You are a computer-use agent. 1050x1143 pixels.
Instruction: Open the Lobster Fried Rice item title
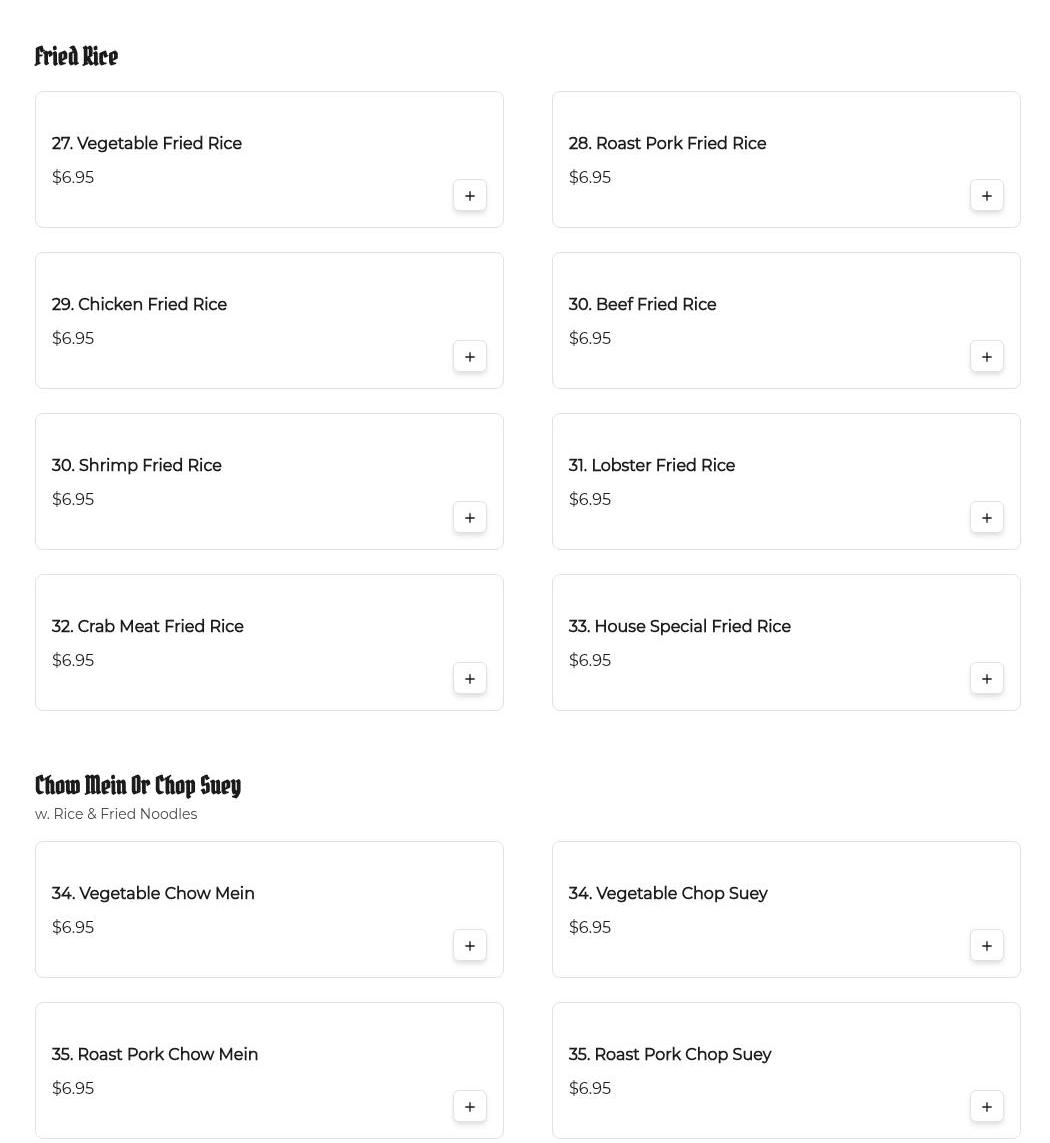(x=651, y=466)
